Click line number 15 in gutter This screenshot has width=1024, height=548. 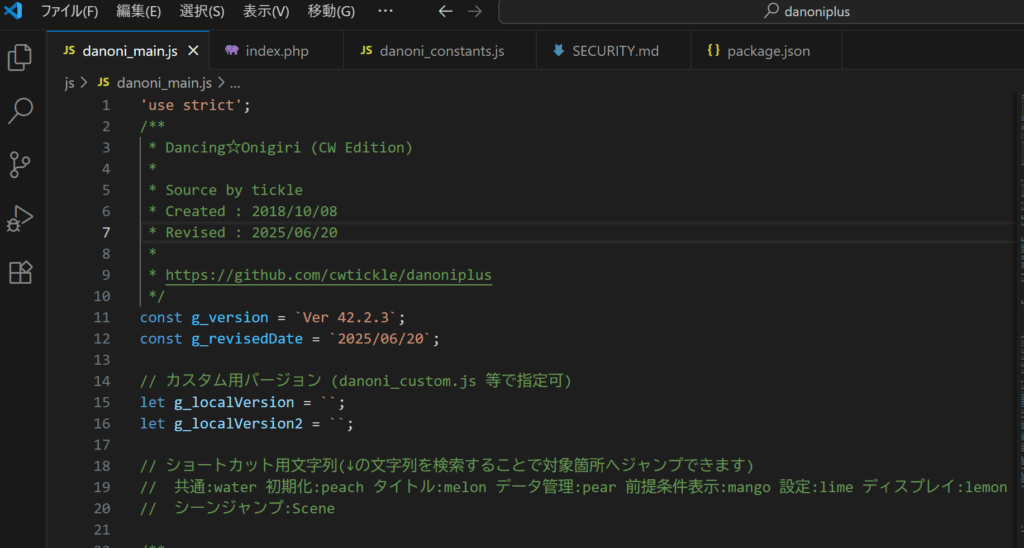[x=102, y=402]
